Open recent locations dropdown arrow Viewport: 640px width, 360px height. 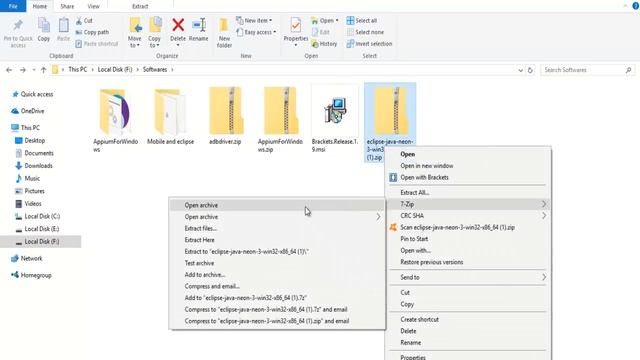pos(34,70)
